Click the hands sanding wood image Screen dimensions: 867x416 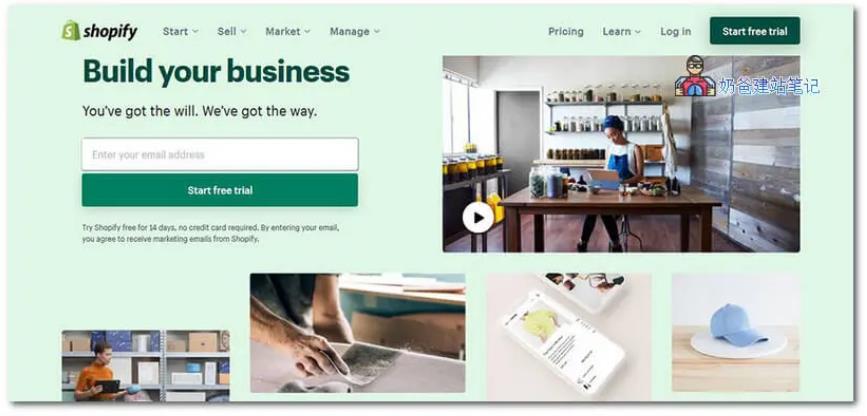(358, 333)
